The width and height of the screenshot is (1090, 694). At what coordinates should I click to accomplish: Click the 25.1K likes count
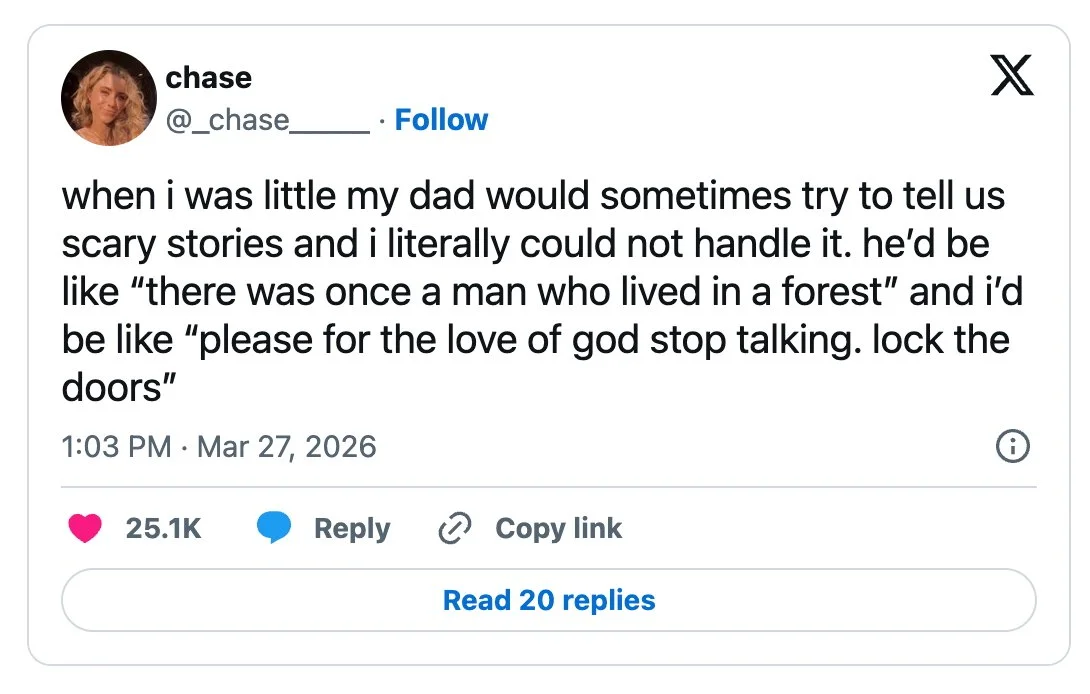163,529
